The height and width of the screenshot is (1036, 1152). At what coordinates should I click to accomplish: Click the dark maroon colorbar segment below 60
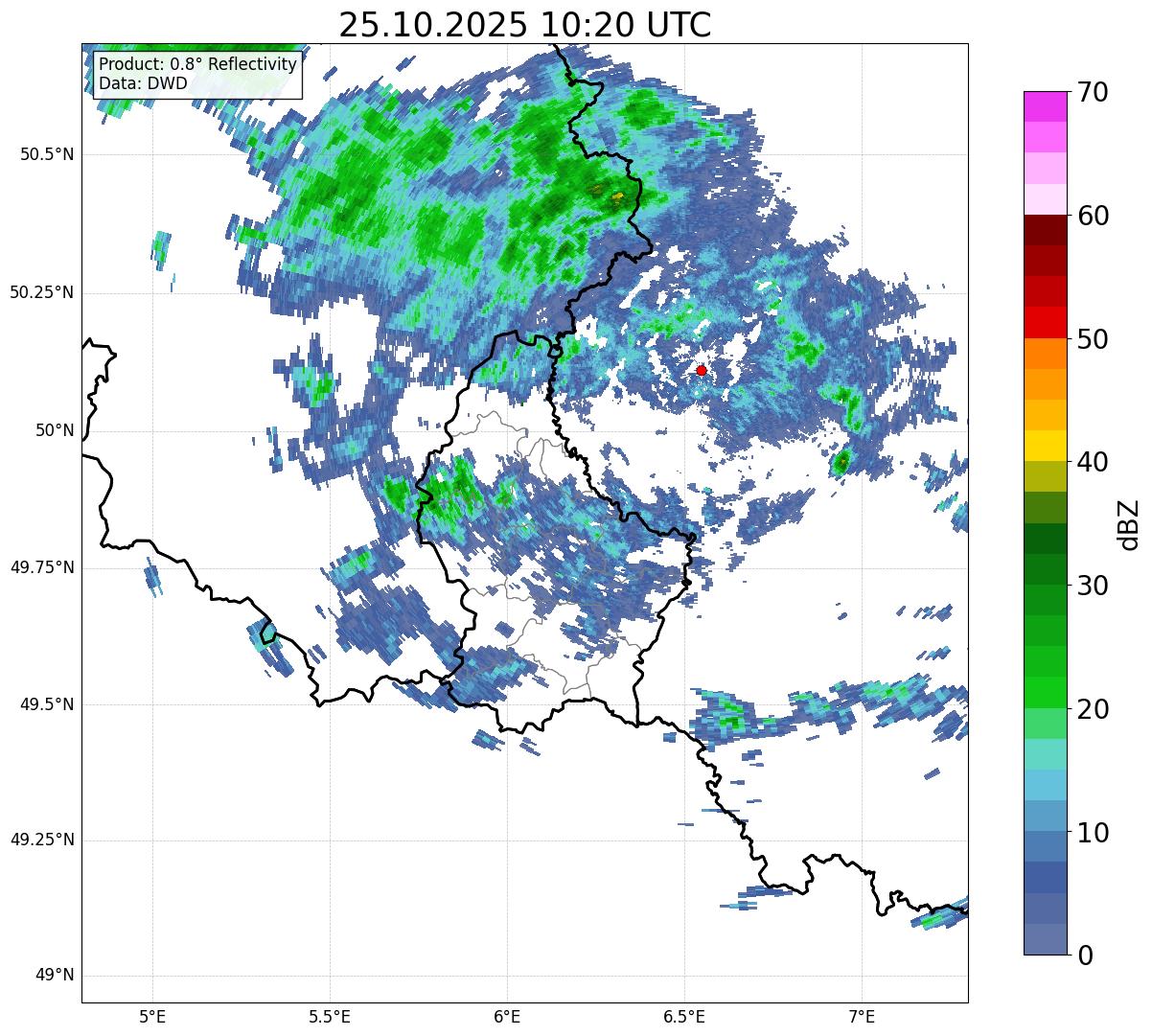[1045, 230]
